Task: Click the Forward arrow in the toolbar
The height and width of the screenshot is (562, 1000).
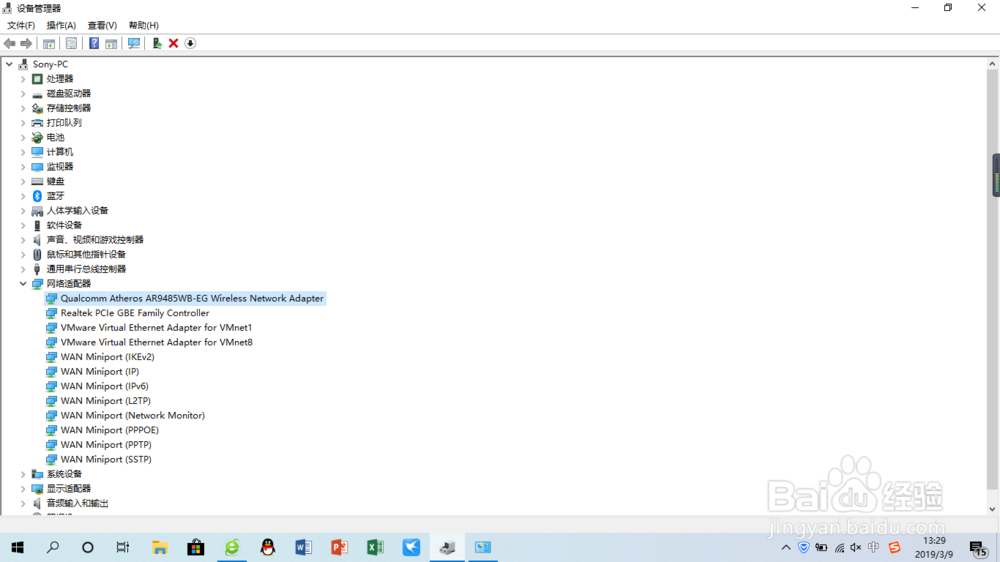Action: (x=26, y=43)
